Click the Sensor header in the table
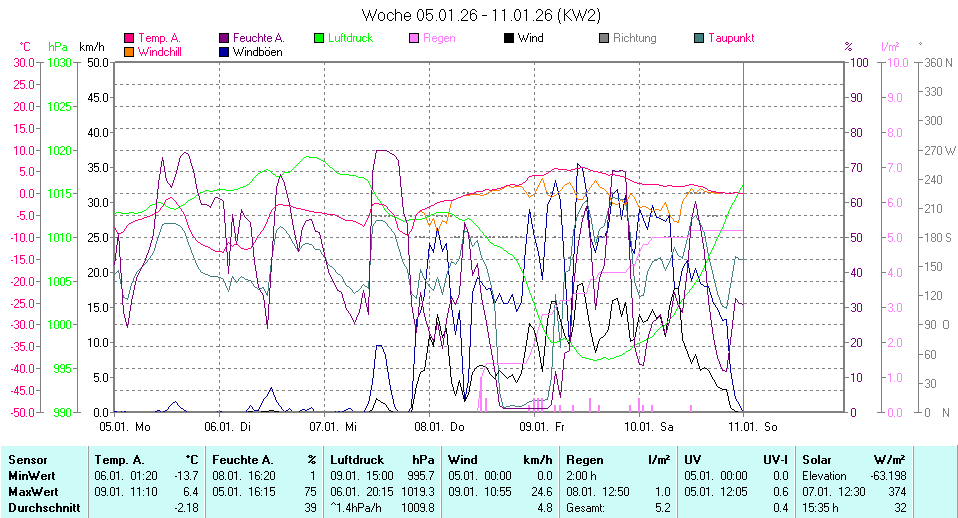This screenshot has width=958, height=518. (x=28, y=460)
